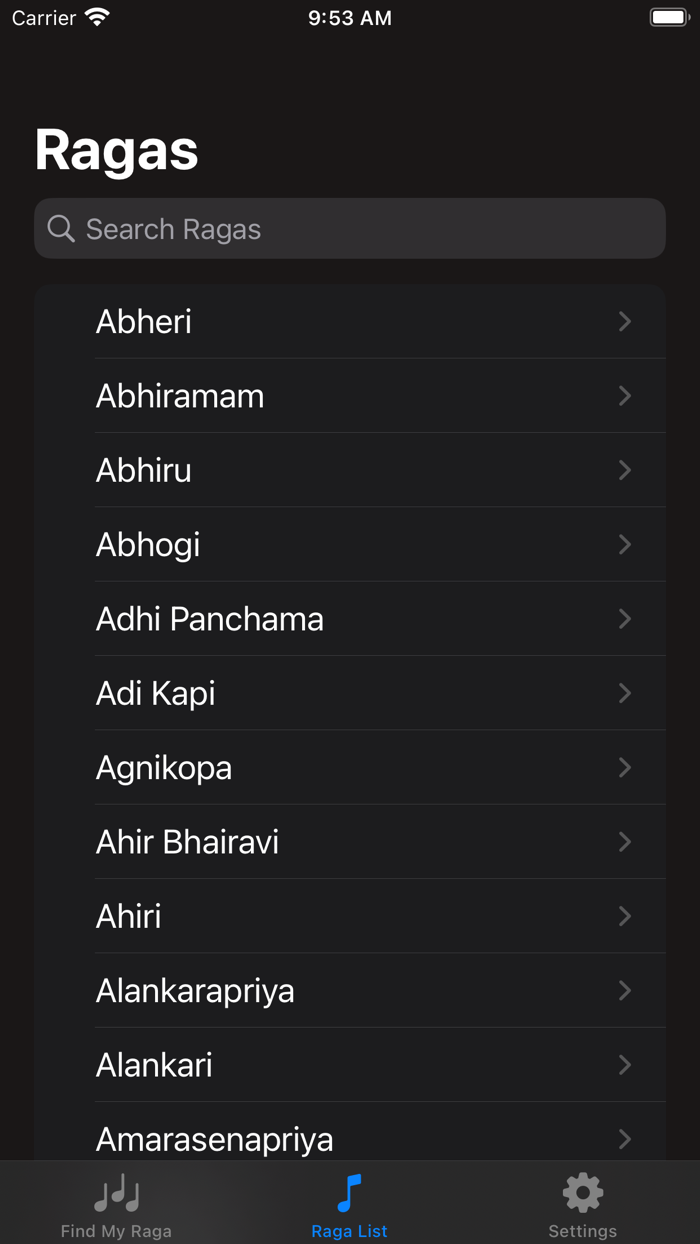Tap the Wi-Fi icon in status bar
The image size is (700, 1244).
[95, 17]
